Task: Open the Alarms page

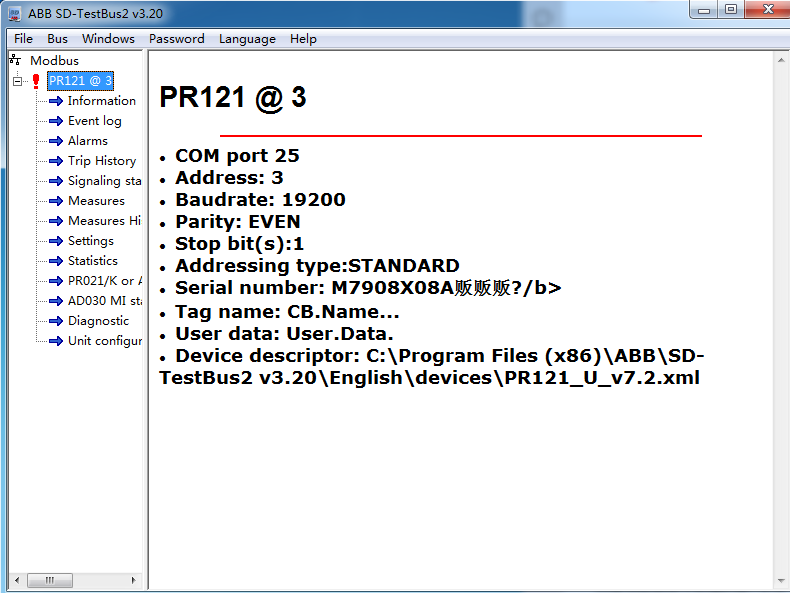Action: point(88,141)
